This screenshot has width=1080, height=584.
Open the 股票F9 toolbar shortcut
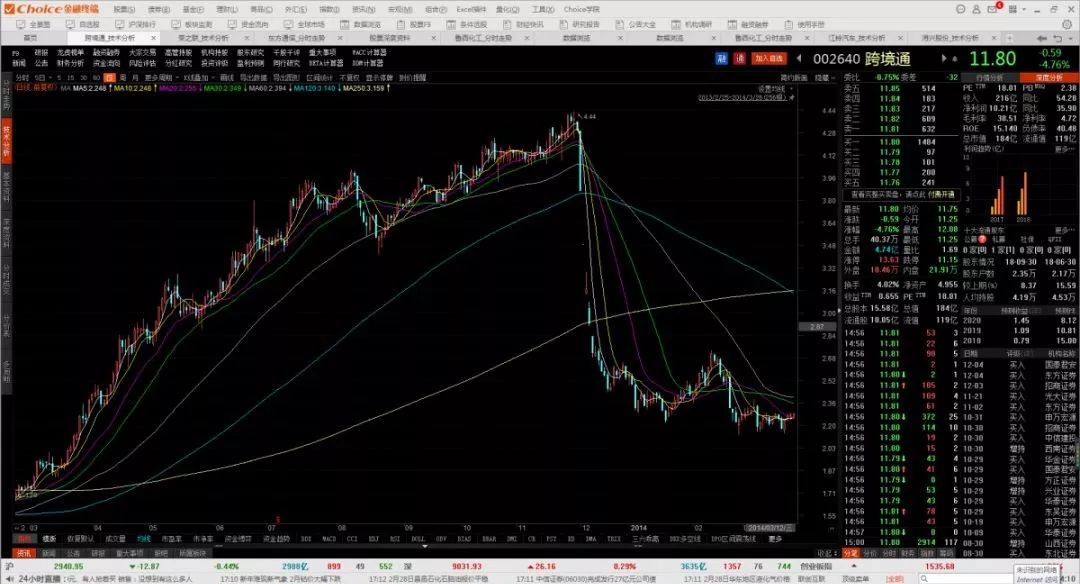[413, 24]
